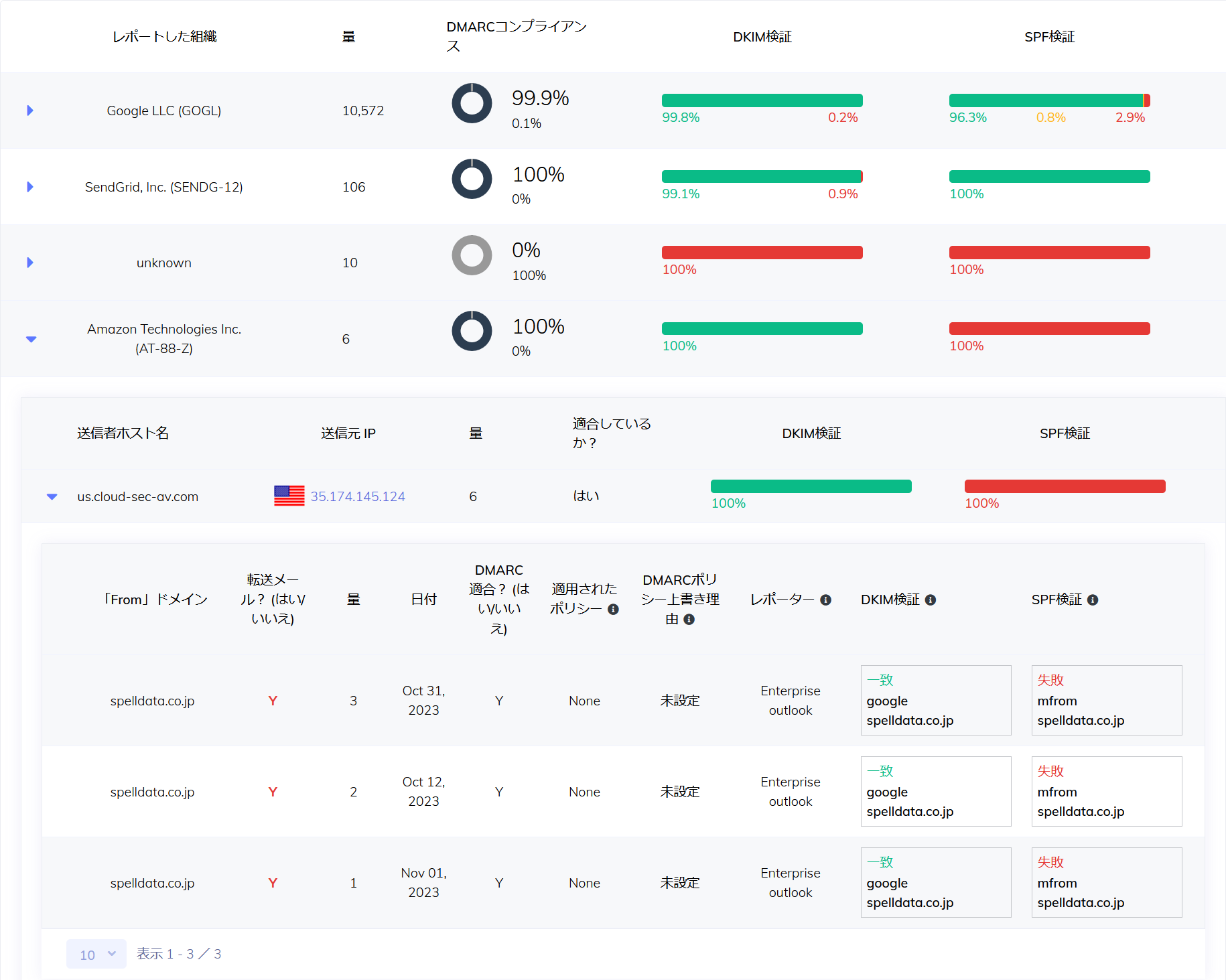The image size is (1226, 980).
Task: Open IP address 35.174.145.124 link
Action: point(358,496)
